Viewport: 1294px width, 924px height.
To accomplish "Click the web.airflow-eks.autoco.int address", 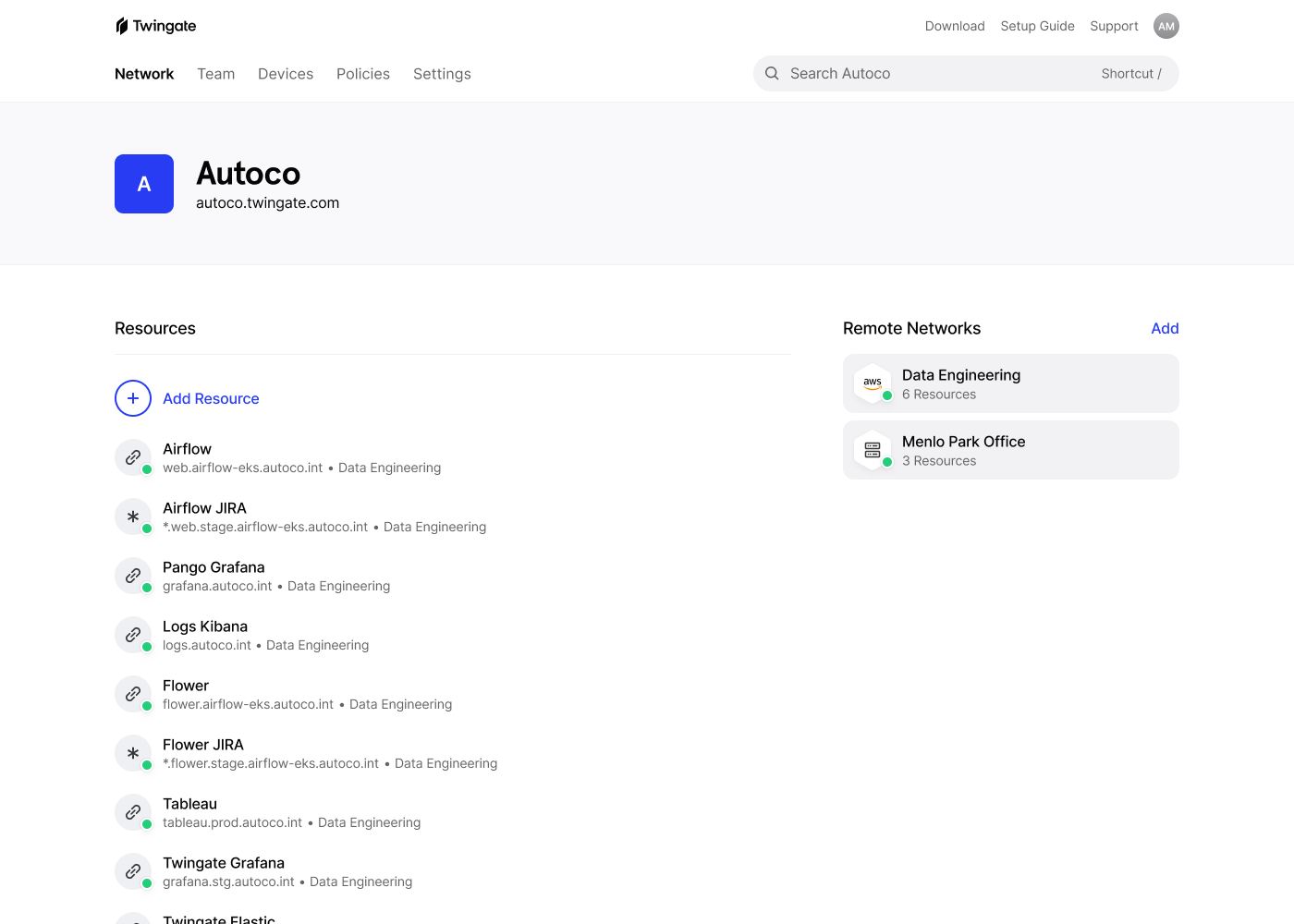I will coord(242,468).
